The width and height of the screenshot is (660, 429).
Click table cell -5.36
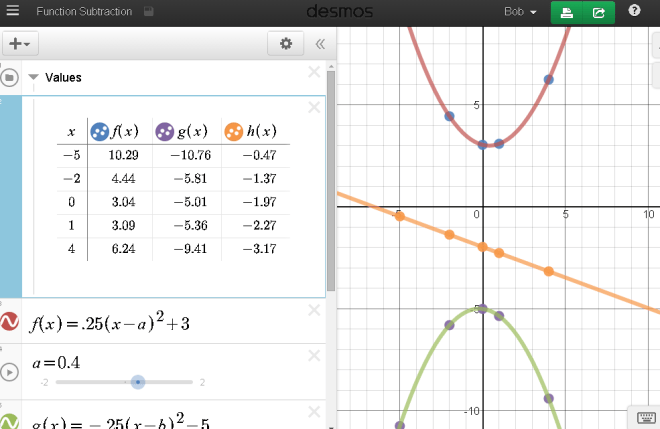tap(190, 226)
